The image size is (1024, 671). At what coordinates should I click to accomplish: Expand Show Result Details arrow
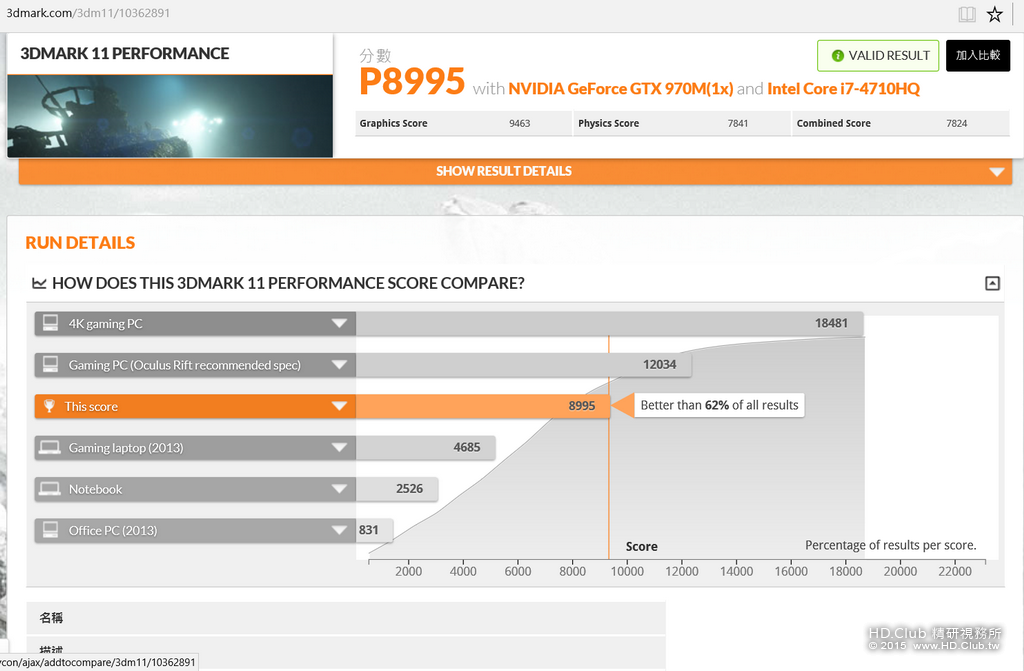coord(997,172)
